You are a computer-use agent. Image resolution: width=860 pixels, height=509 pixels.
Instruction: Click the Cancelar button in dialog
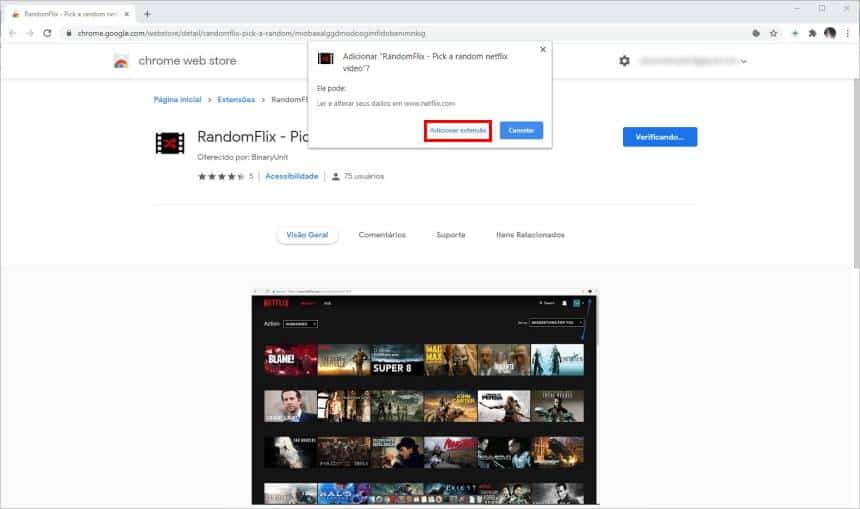click(521, 131)
